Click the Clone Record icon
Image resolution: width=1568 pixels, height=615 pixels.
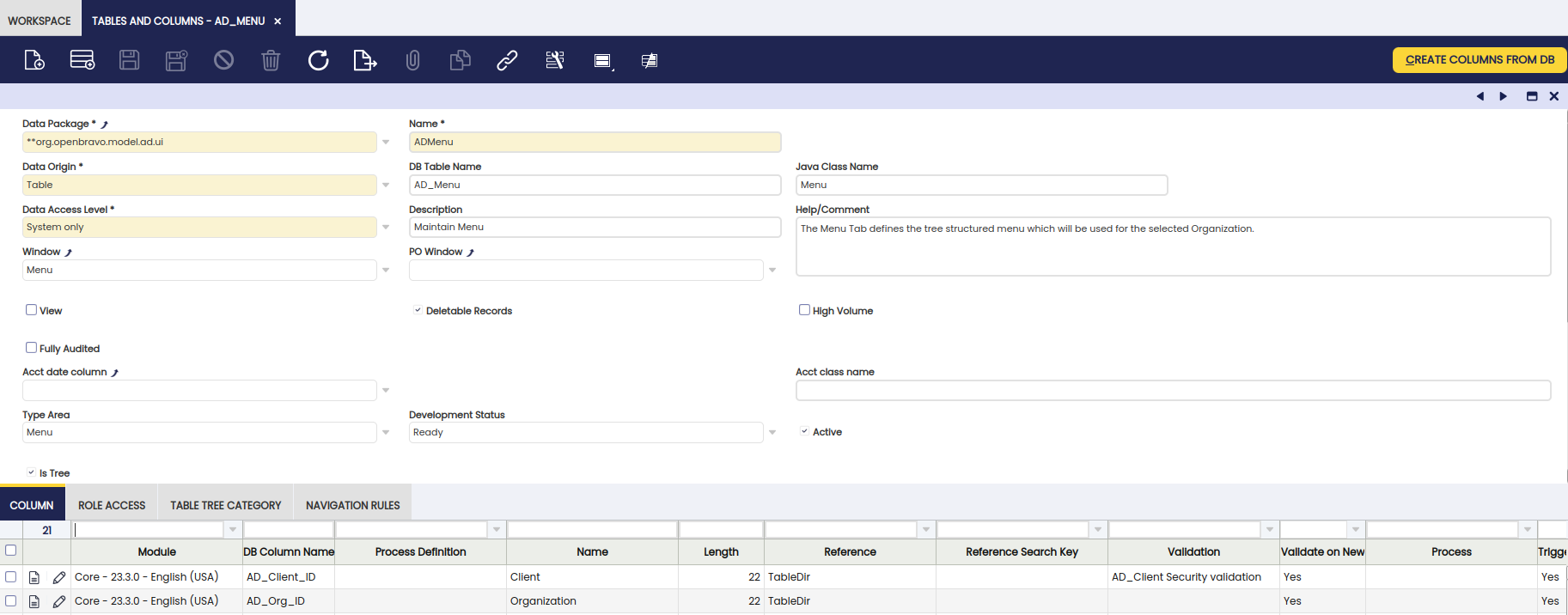coord(460,60)
